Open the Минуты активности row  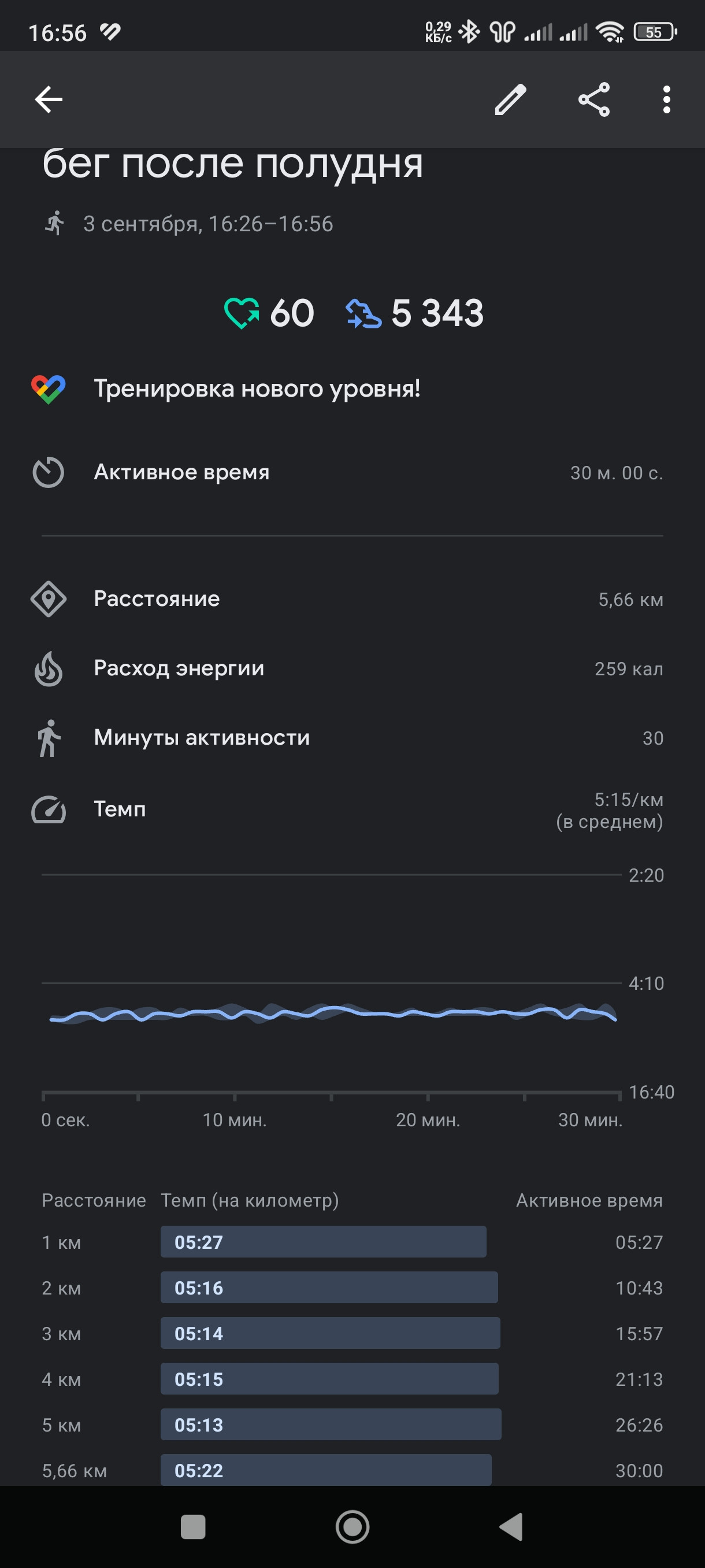coord(352,738)
